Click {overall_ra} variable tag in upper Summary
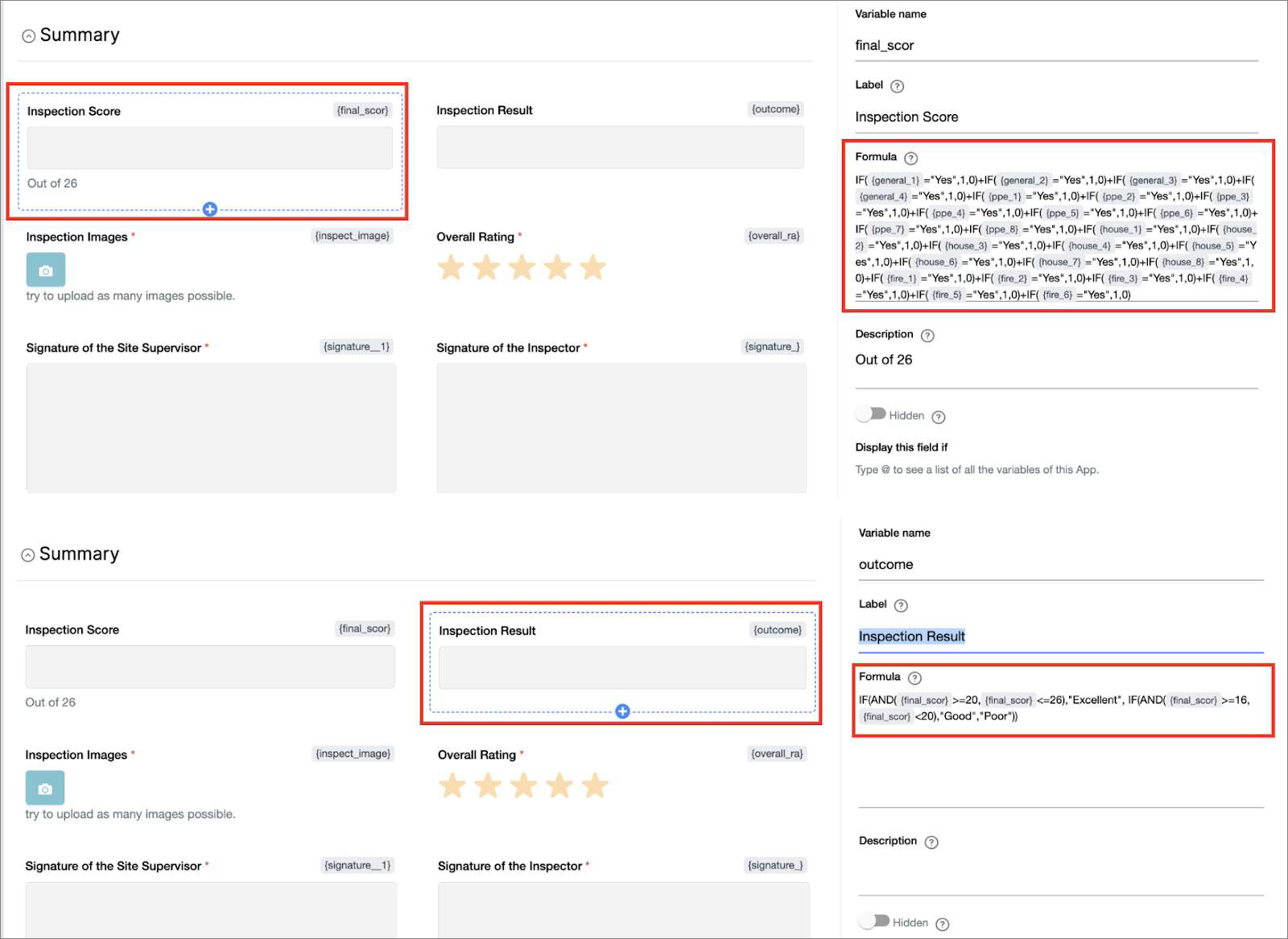This screenshot has width=1288, height=939. click(x=774, y=236)
